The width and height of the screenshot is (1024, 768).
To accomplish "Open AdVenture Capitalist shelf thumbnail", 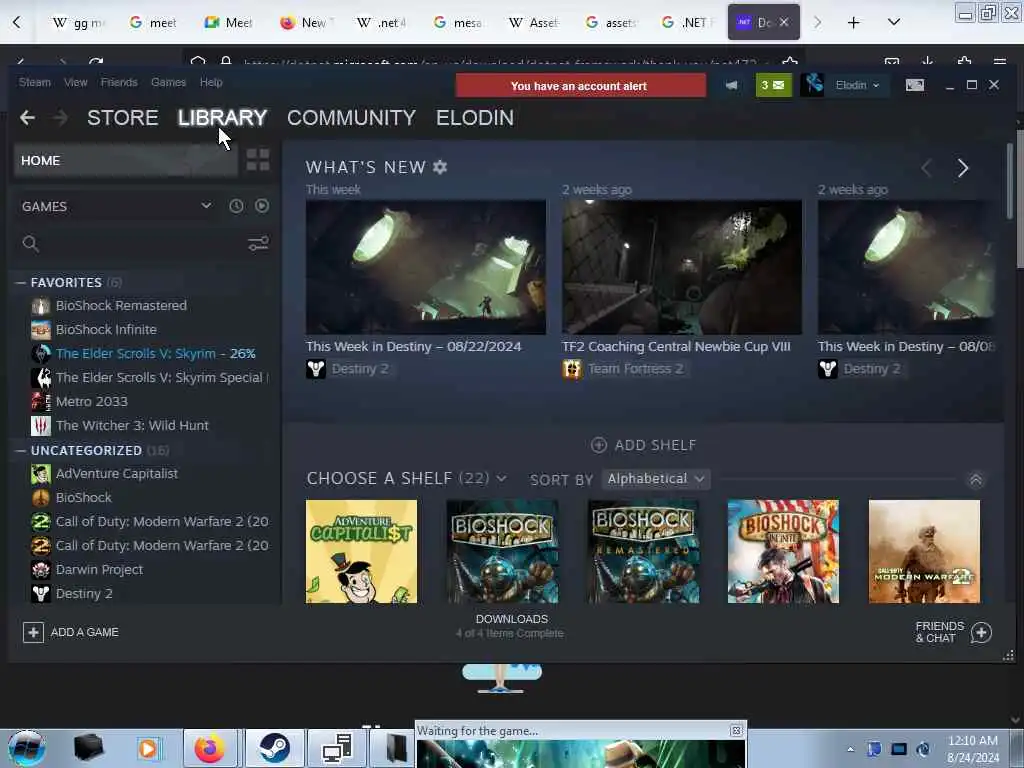I will 361,551.
